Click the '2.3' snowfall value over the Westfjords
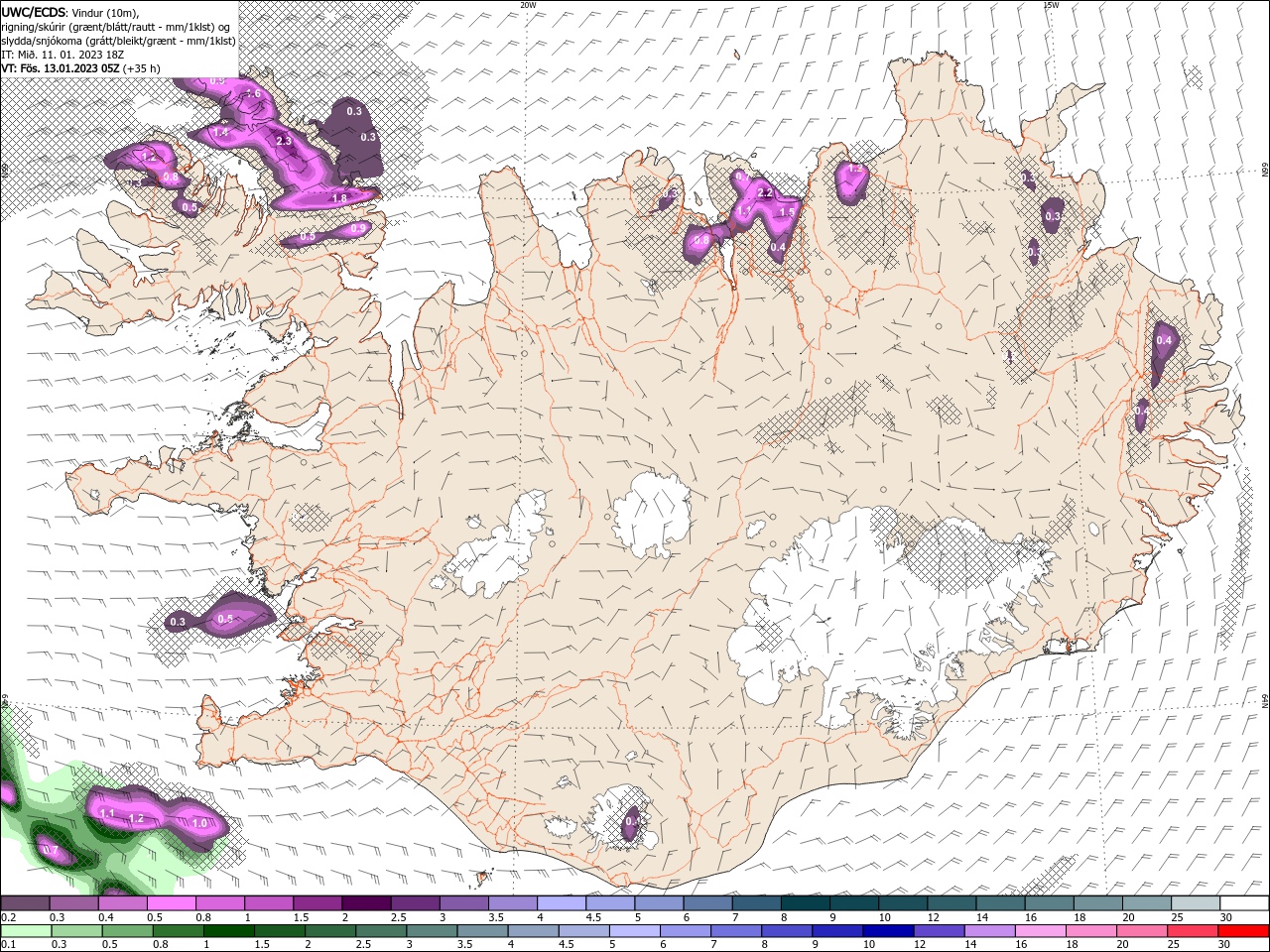The height and width of the screenshot is (952, 1270). pos(284,142)
